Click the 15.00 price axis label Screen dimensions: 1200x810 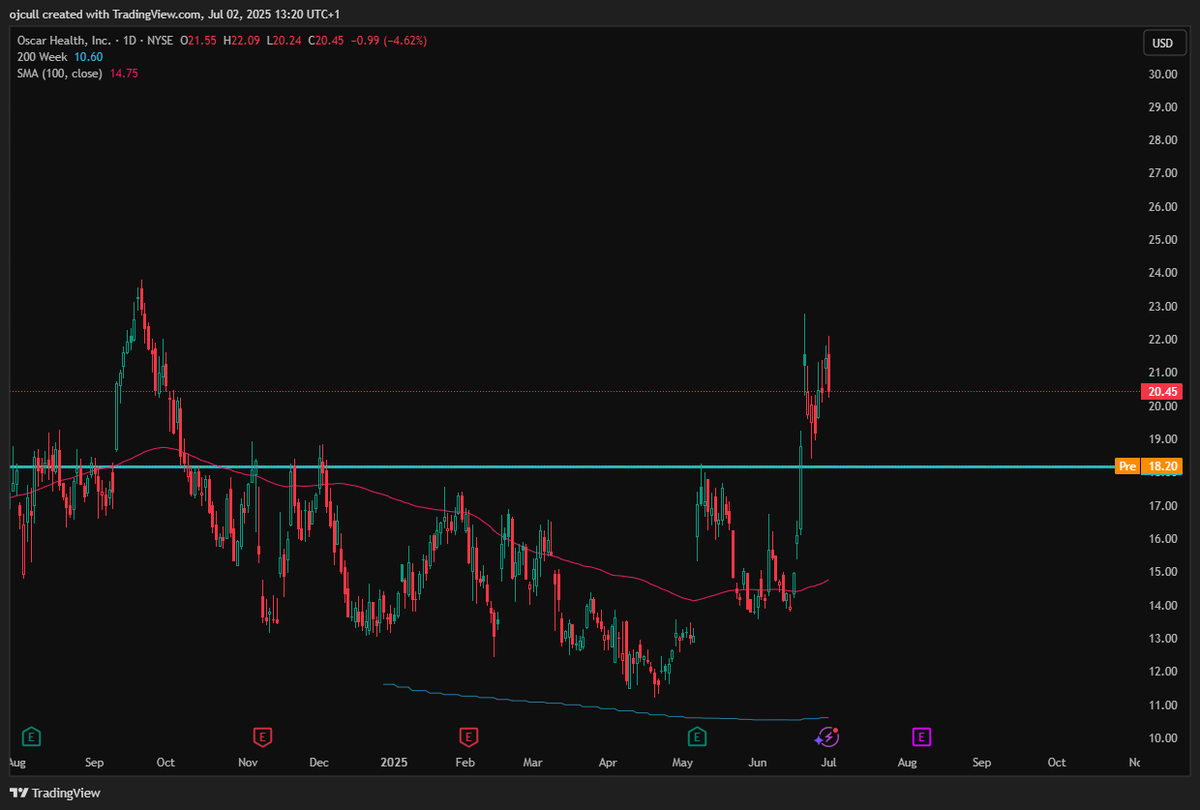tap(1161, 572)
